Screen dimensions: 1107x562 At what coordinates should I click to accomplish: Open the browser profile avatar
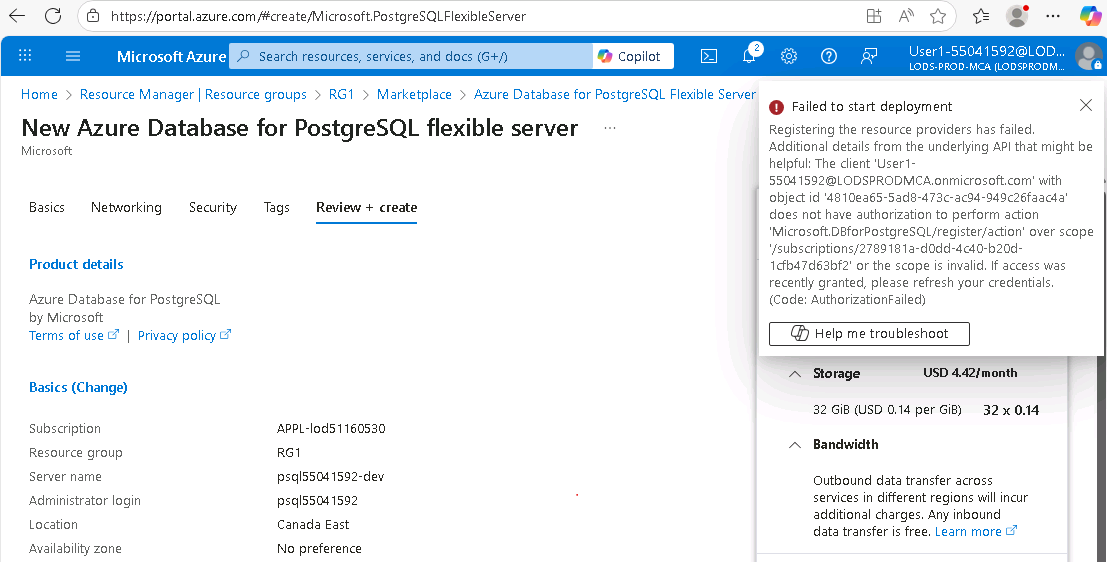tap(1017, 16)
